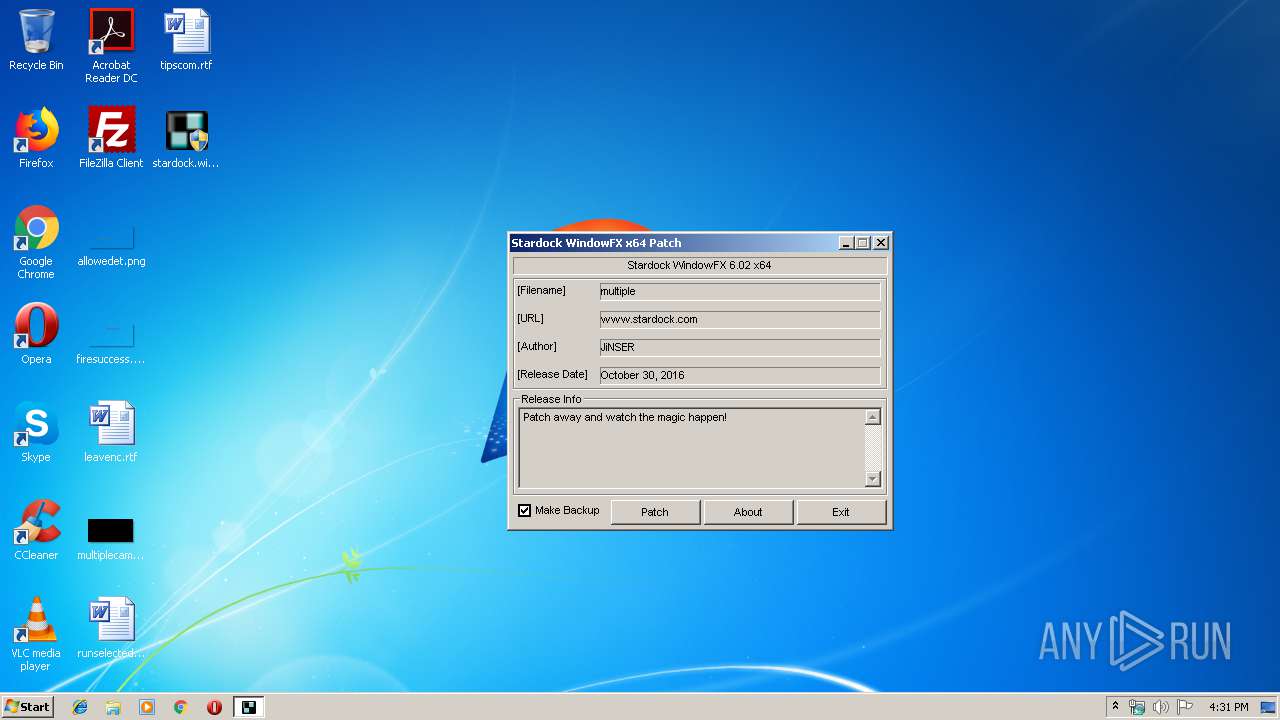The height and width of the screenshot is (720, 1280).
Task: Open the Start menu
Action: pos(28,707)
